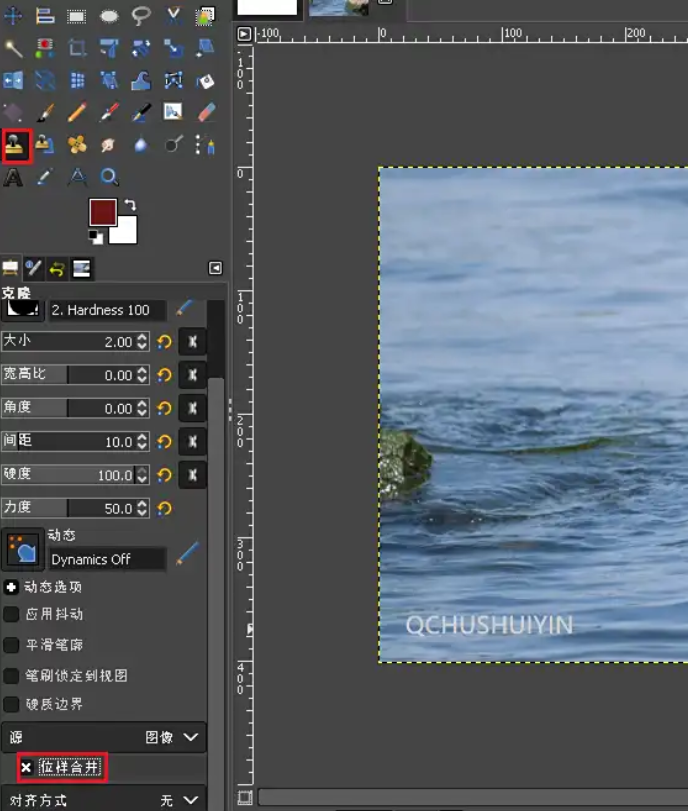Choose the Eraser tool

(x=206, y=112)
